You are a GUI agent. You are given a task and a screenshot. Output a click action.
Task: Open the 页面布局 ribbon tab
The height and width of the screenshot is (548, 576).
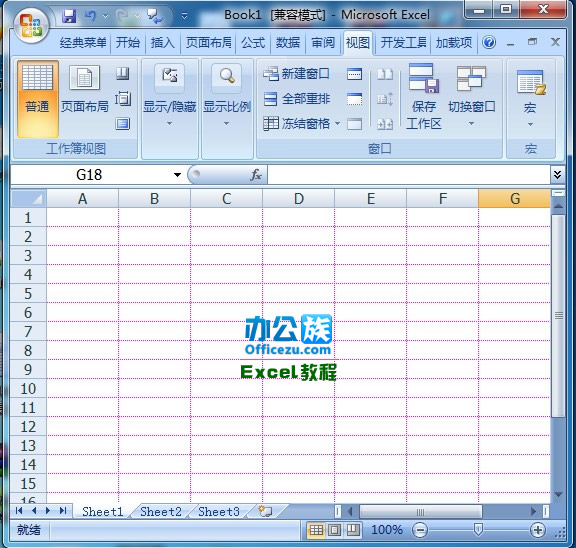(209, 43)
